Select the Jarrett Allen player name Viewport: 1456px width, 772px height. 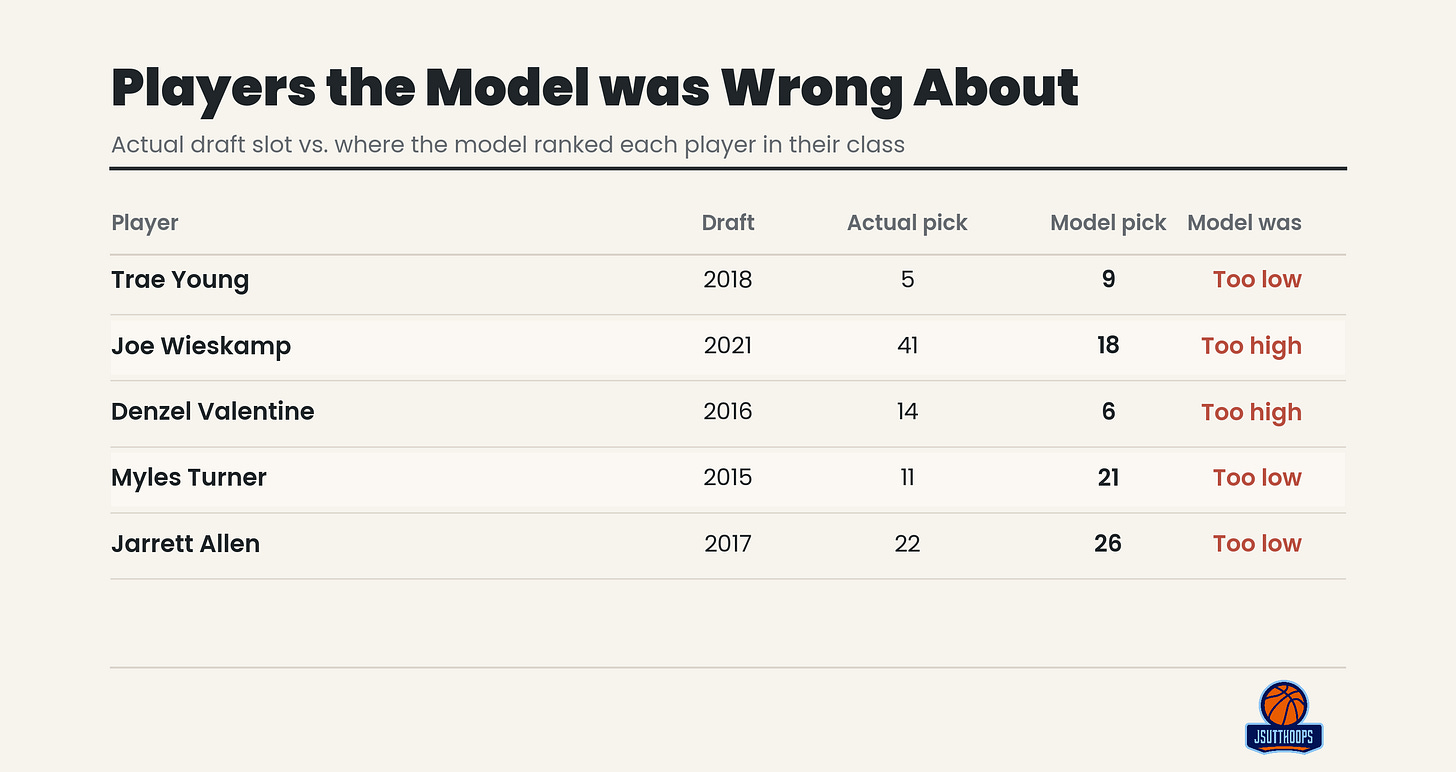(x=185, y=544)
